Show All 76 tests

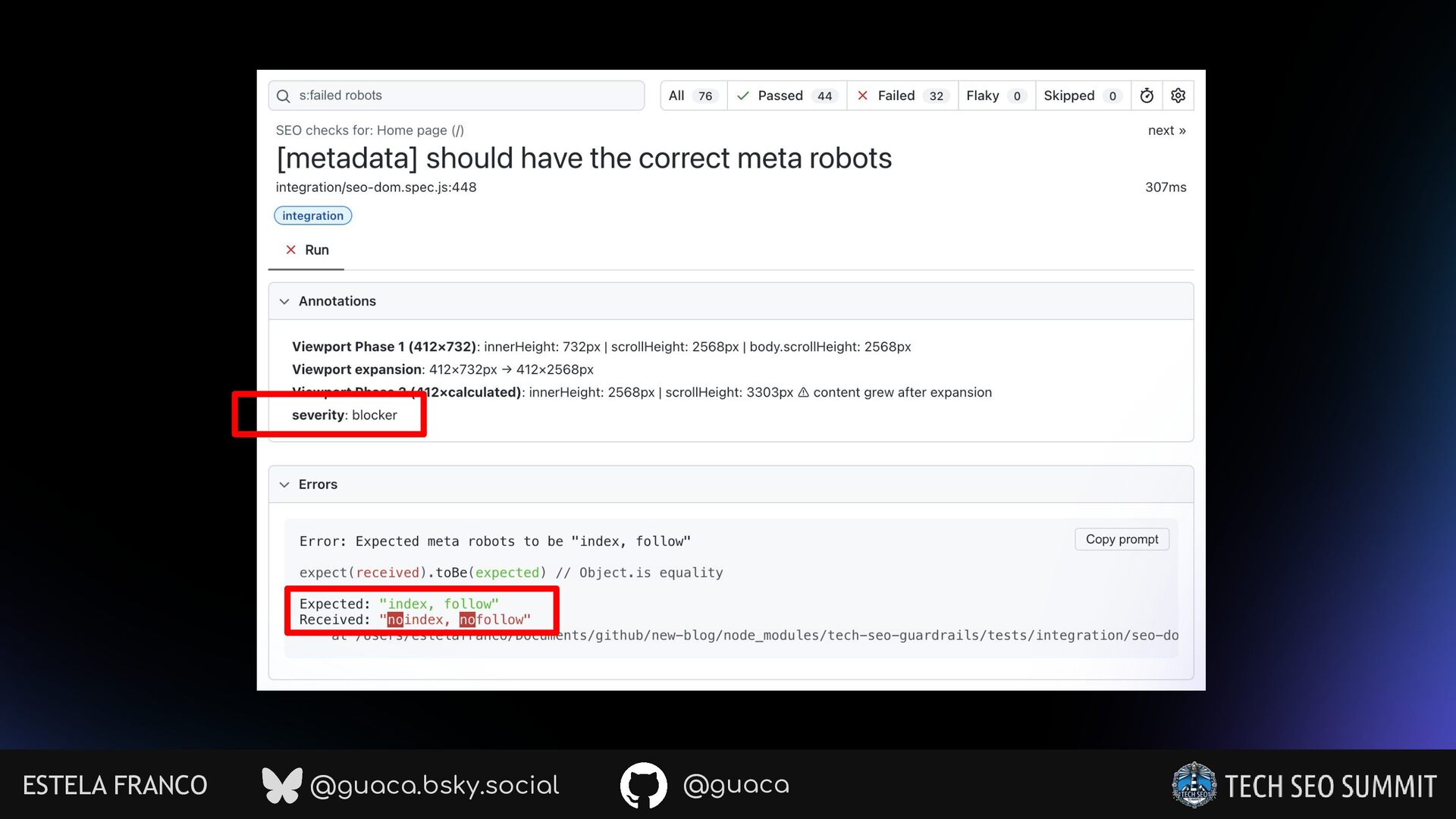(x=692, y=96)
